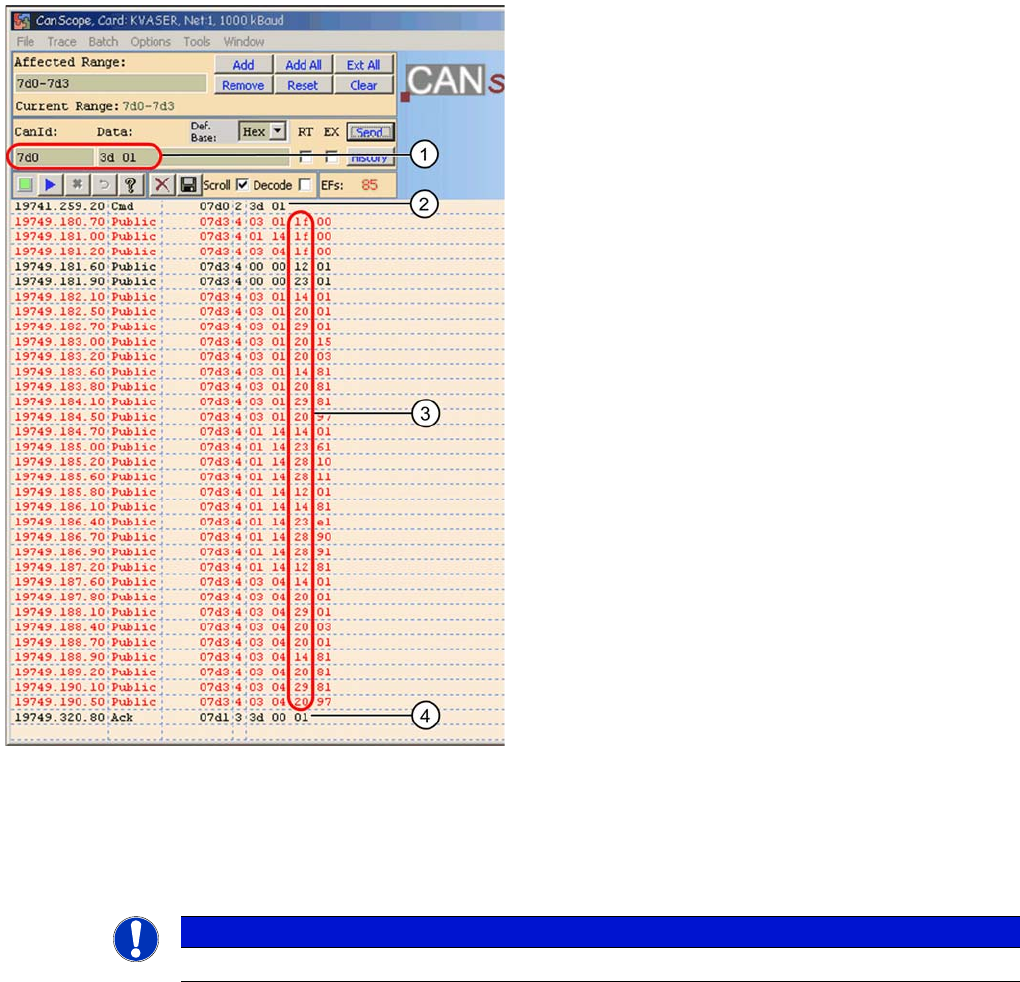Enable the Decode checkbox
This screenshot has width=1020, height=982.
click(304, 185)
